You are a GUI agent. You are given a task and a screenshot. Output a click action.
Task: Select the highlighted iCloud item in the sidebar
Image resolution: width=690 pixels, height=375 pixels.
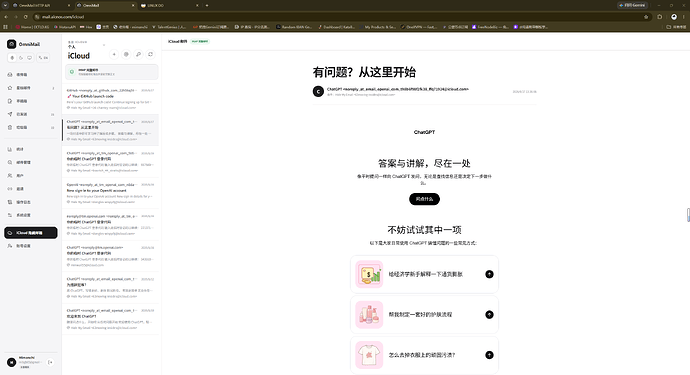point(31,233)
